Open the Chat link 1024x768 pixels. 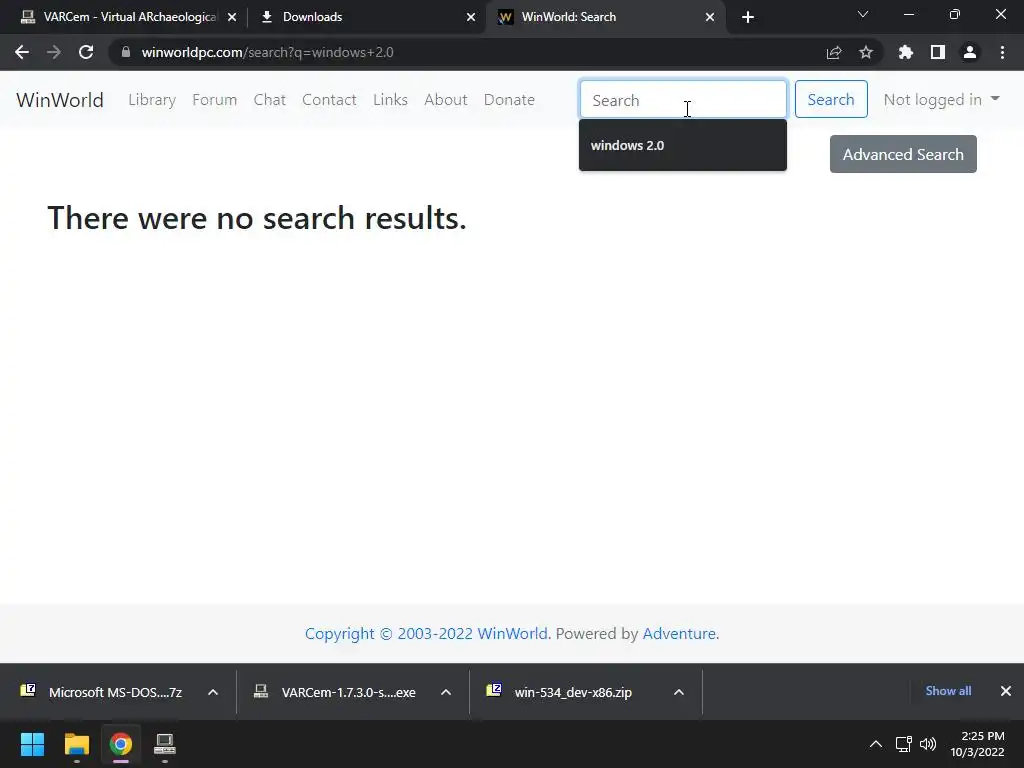(x=270, y=100)
